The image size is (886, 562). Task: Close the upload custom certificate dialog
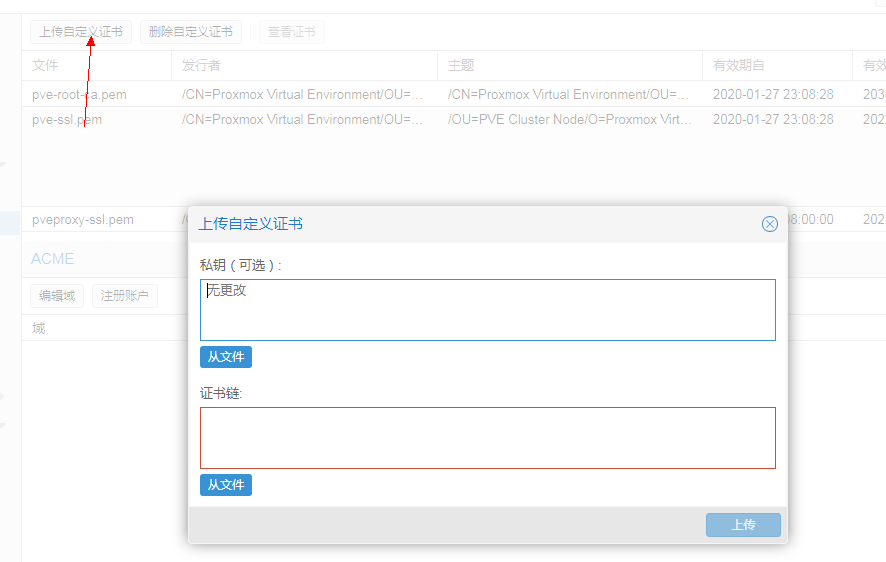point(769,224)
